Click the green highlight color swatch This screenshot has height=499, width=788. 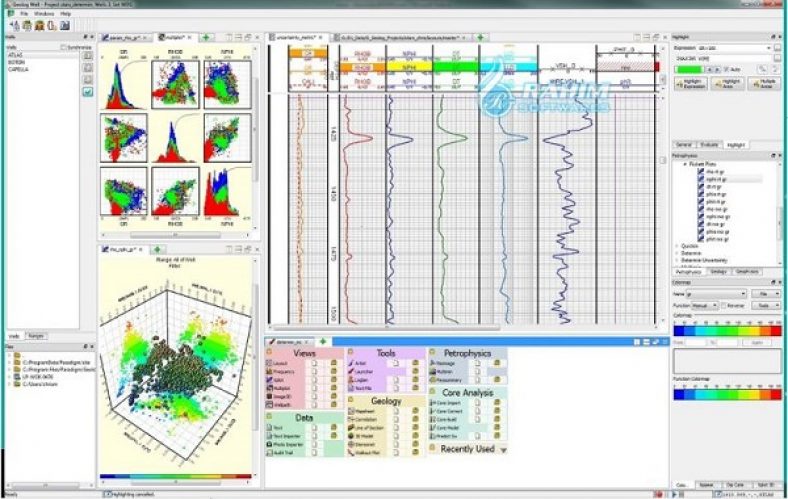(688, 69)
